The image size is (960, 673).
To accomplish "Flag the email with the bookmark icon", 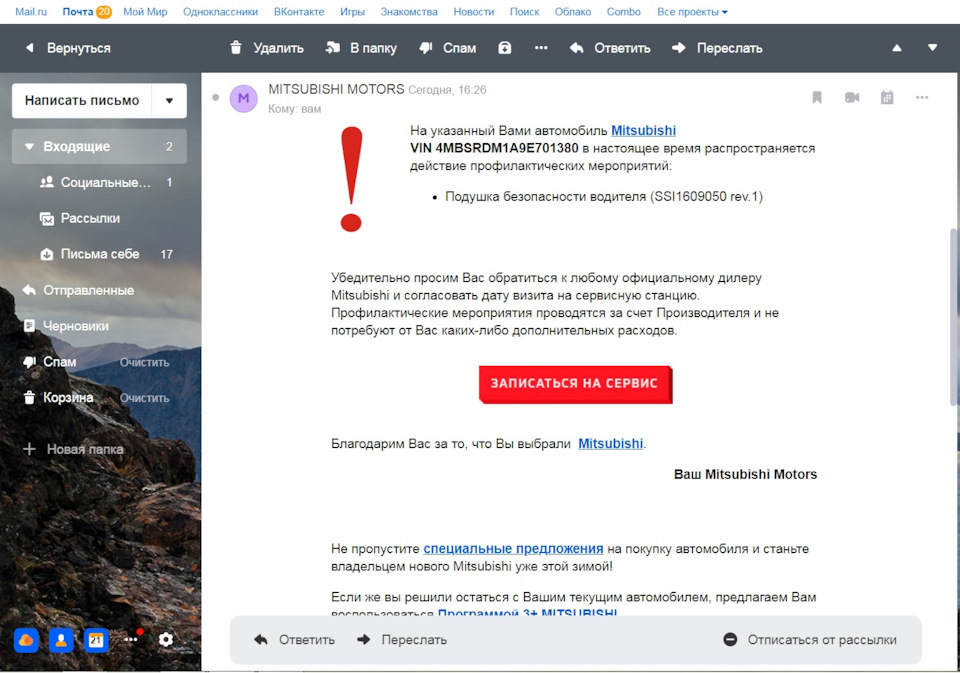I will point(817,97).
